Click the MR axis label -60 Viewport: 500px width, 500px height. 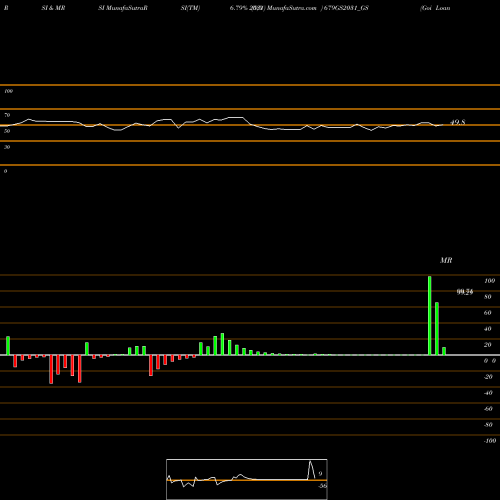(488, 409)
